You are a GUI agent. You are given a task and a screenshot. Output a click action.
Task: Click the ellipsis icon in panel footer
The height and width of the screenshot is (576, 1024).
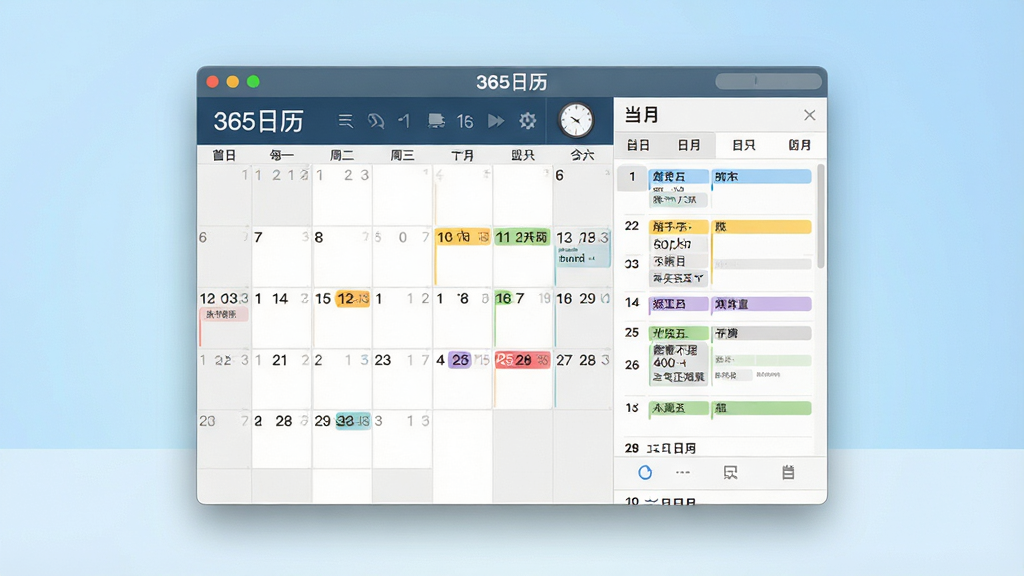coord(683,472)
